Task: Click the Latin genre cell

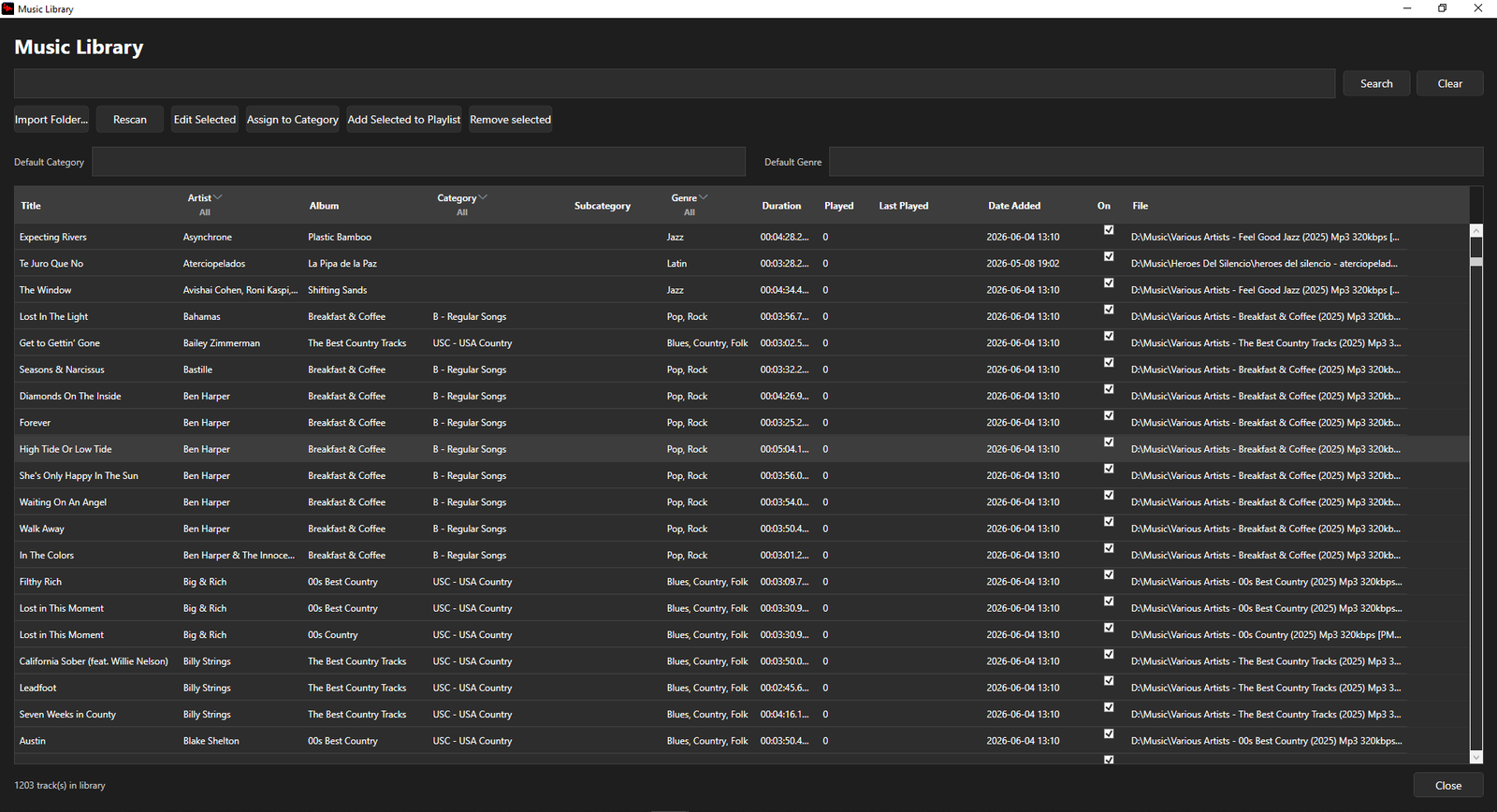Action: 676,264
